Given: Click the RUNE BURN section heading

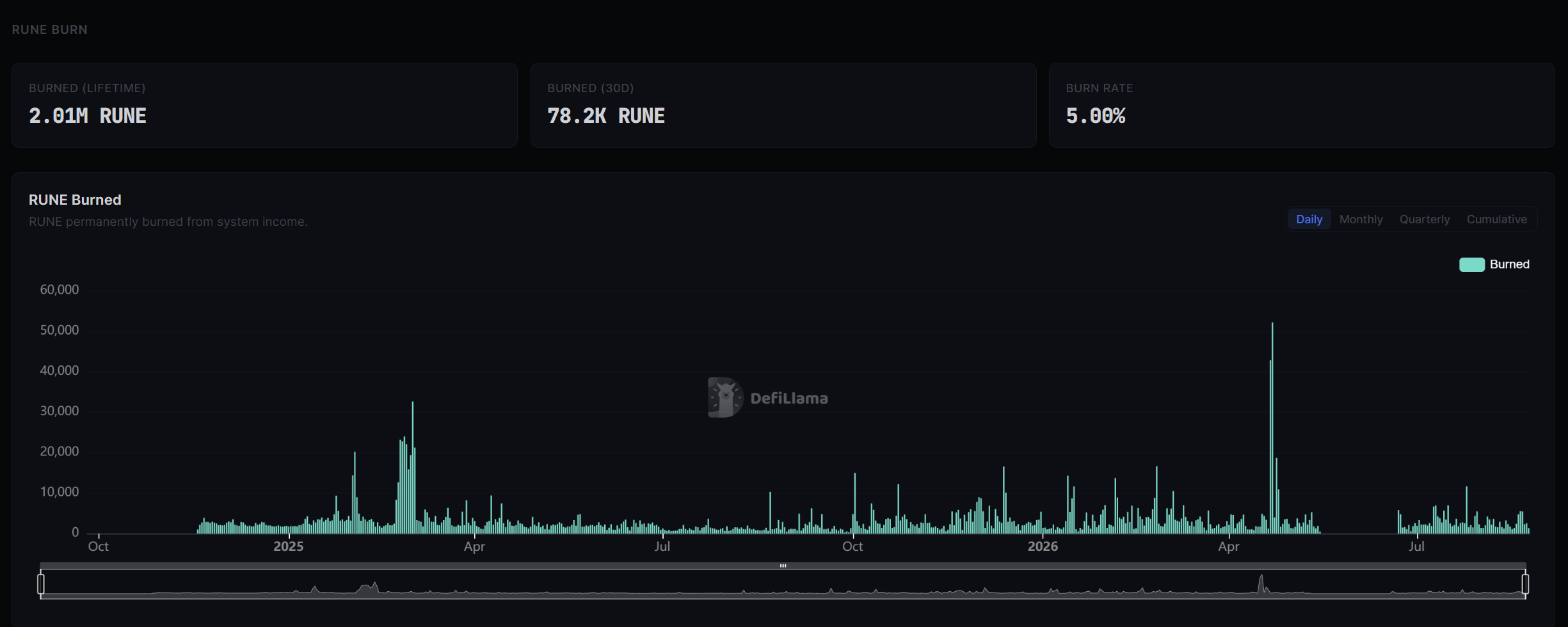Looking at the screenshot, I should pyautogui.click(x=49, y=29).
